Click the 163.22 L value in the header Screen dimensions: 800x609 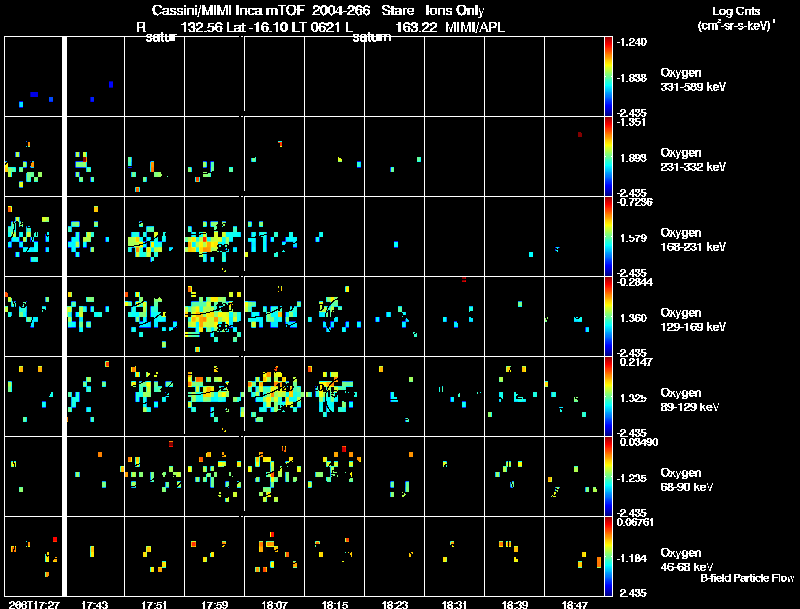(x=416, y=27)
